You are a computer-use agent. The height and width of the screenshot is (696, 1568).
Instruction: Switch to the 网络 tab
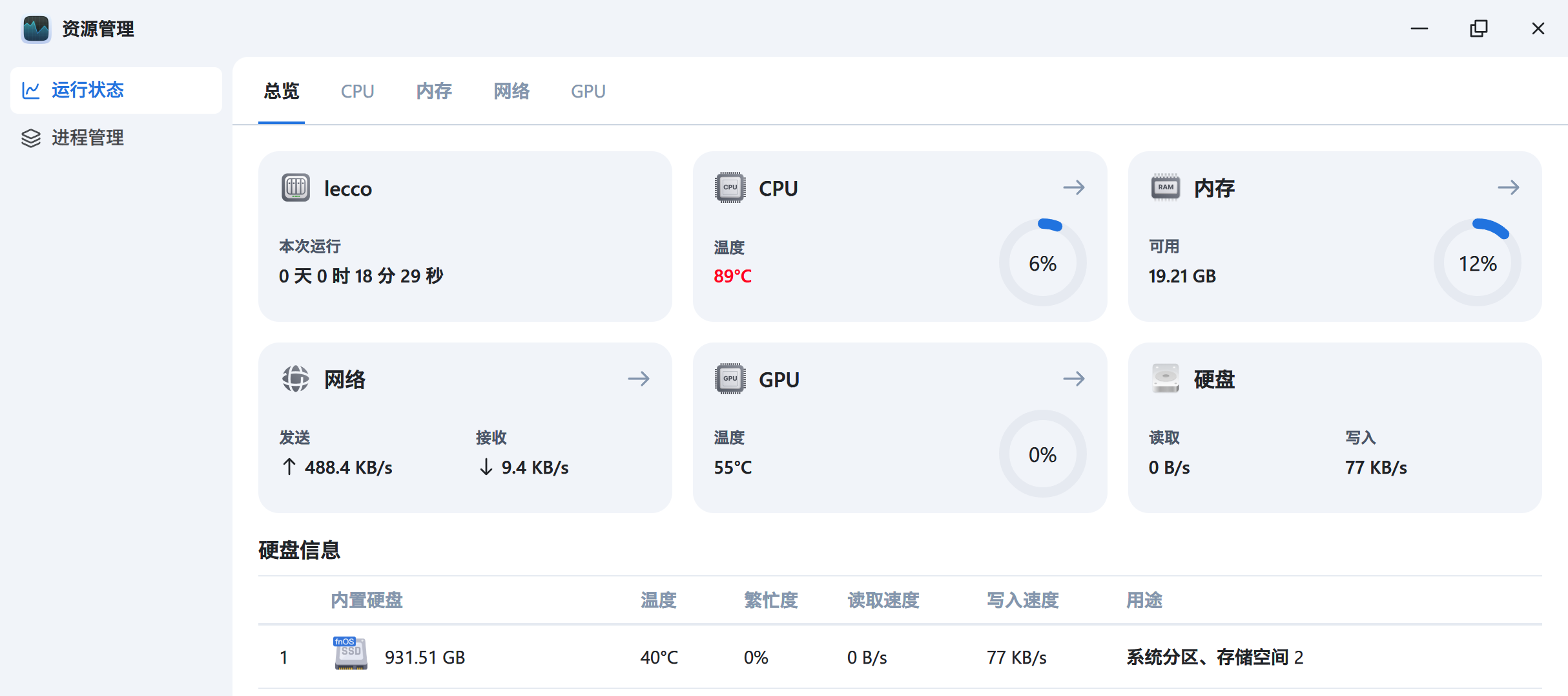point(511,91)
